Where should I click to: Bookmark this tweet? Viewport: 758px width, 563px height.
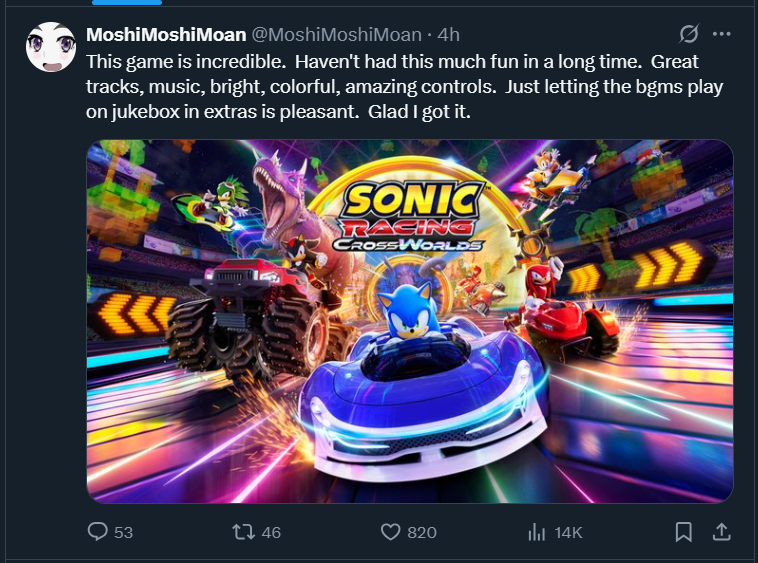click(683, 532)
